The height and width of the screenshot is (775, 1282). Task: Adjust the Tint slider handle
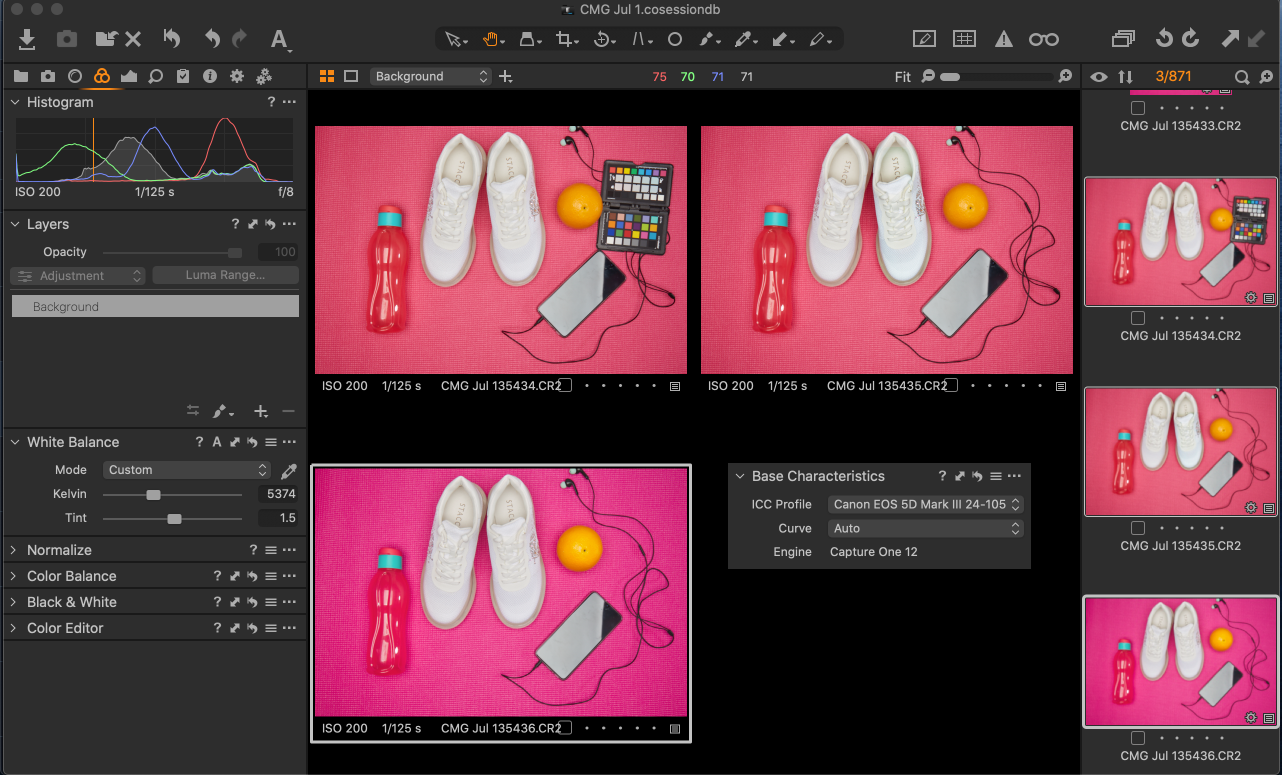click(x=174, y=518)
